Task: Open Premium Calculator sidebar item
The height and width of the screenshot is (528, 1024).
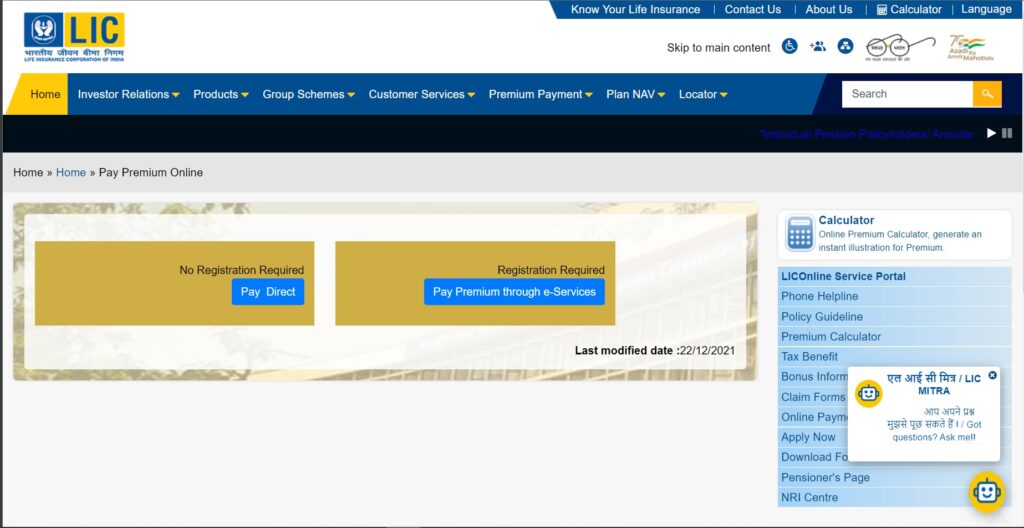Action: click(831, 337)
